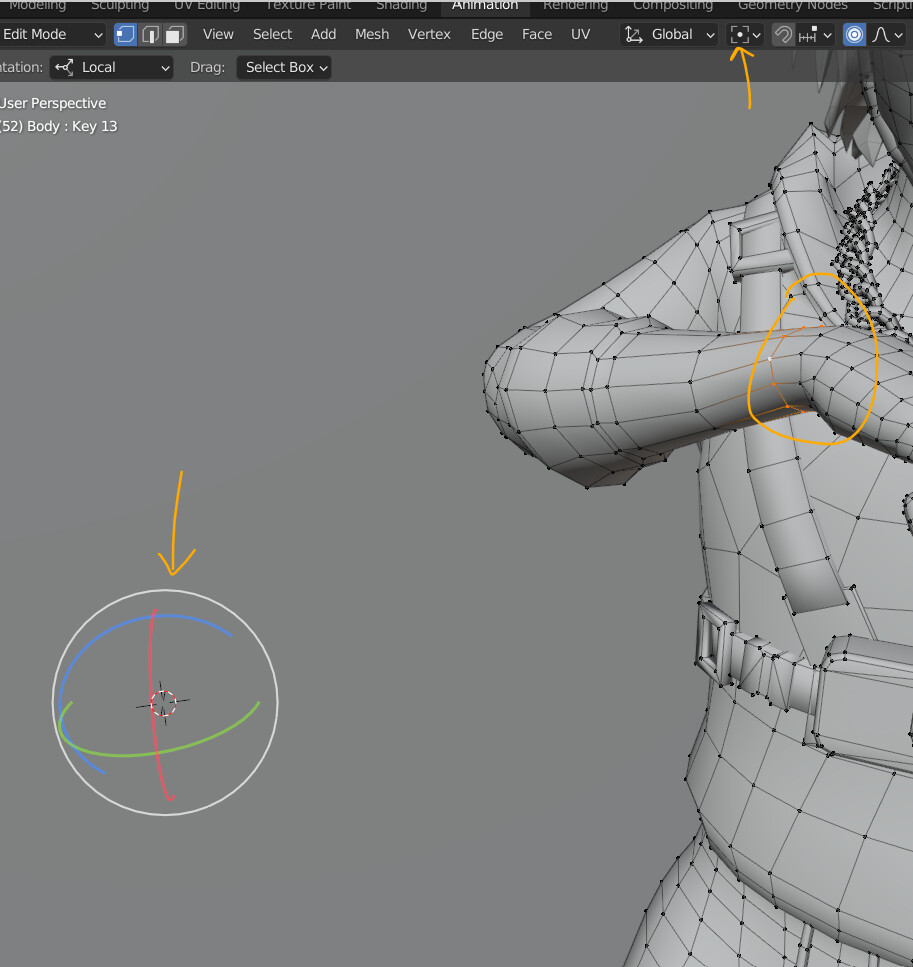Switch to face select mode
The height and width of the screenshot is (967, 913).
175,35
